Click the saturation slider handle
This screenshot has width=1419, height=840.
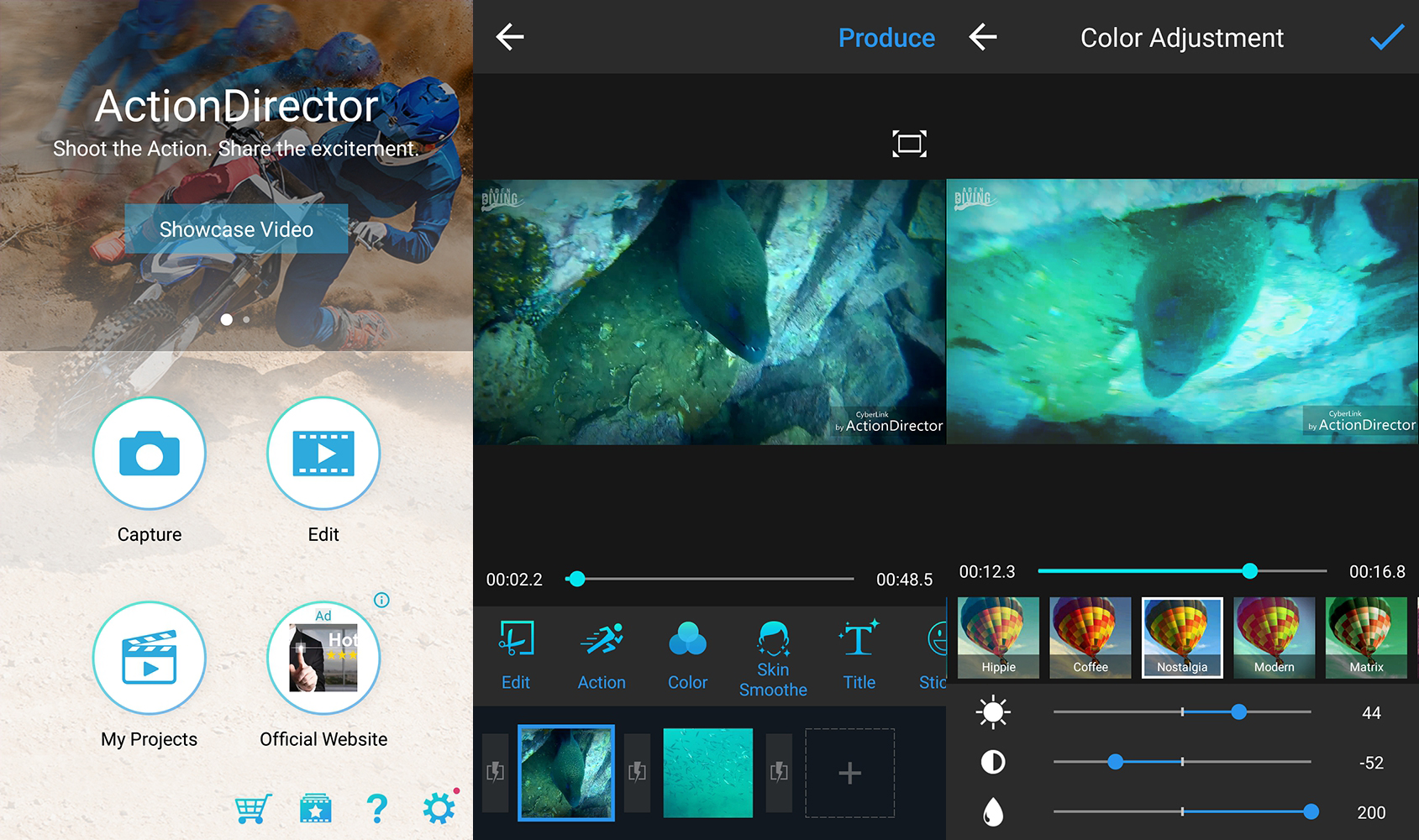[1311, 811]
